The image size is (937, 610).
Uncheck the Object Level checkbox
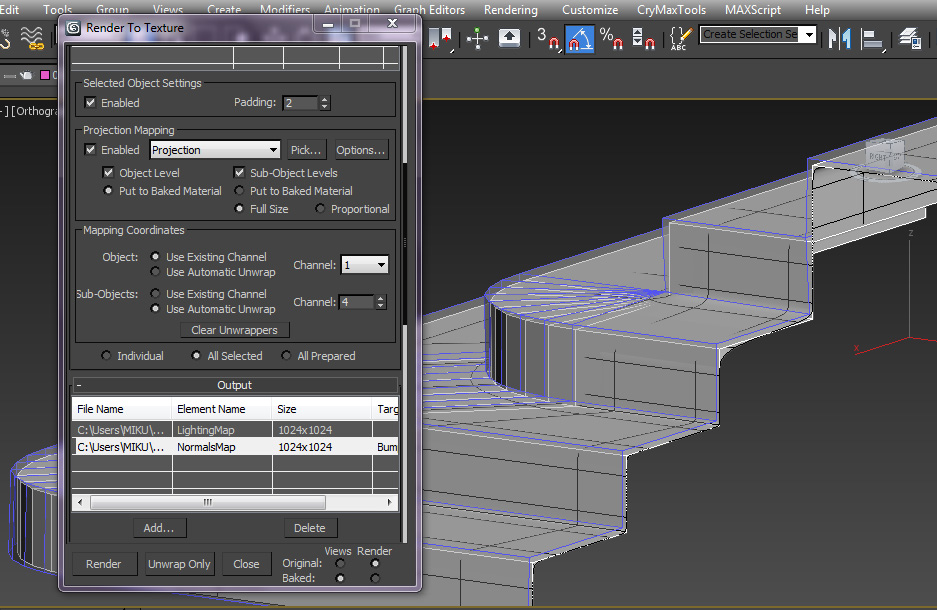point(108,173)
